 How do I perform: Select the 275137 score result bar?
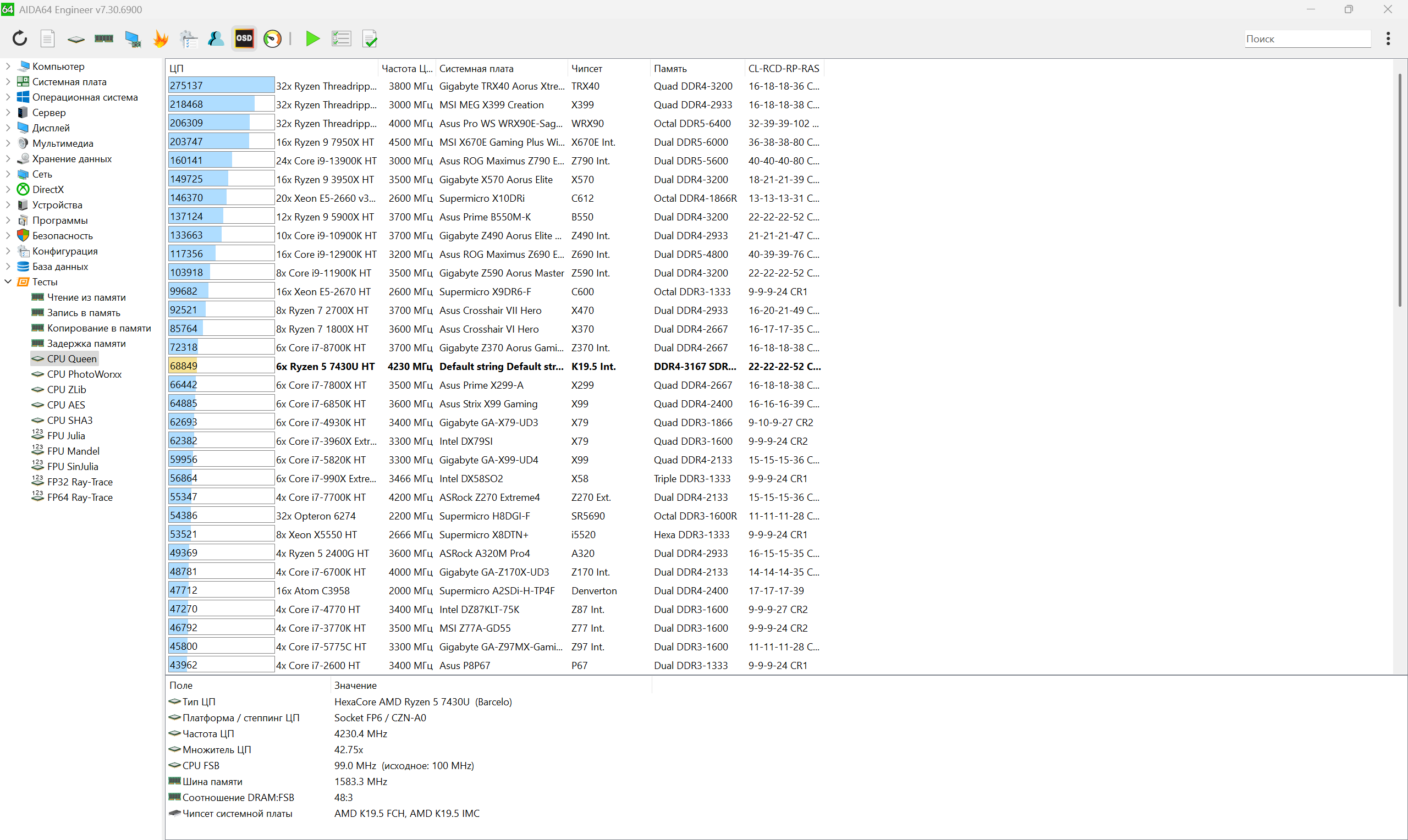coord(221,85)
